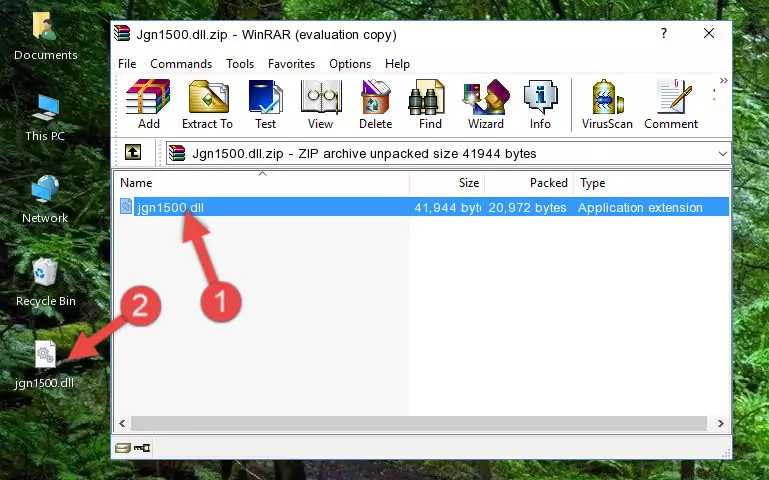Select the Recycle Bin desktop icon

pos(45,282)
